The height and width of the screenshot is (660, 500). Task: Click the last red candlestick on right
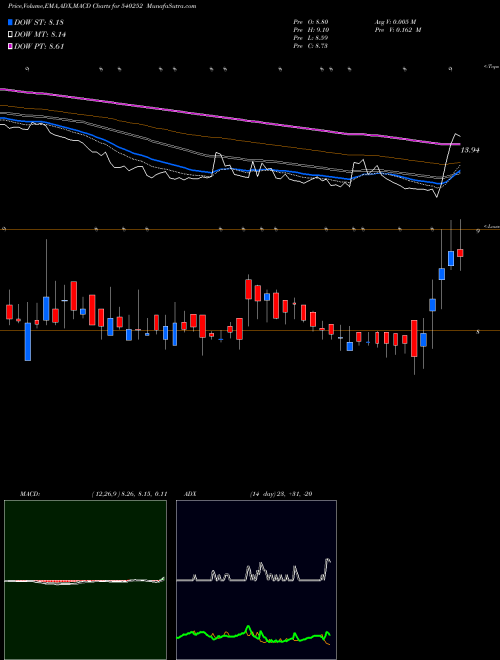[x=460, y=253]
